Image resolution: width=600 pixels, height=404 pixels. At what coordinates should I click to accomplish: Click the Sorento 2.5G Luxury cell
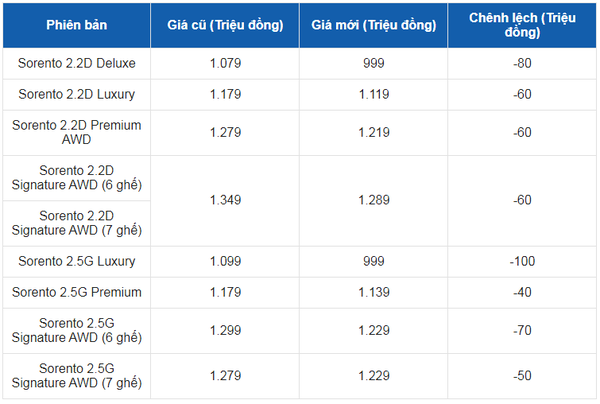click(77, 261)
